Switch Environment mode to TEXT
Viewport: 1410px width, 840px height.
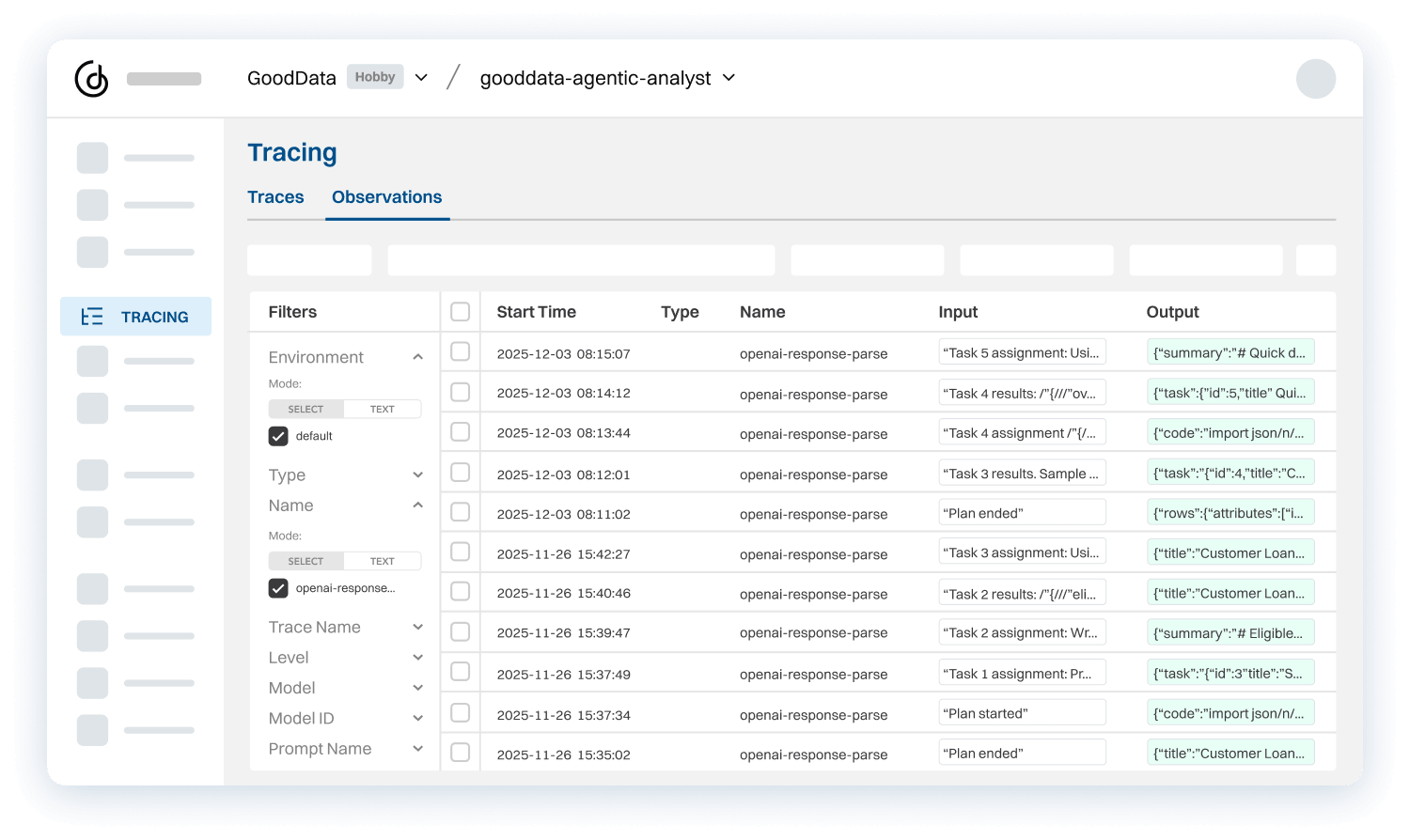[x=382, y=410]
